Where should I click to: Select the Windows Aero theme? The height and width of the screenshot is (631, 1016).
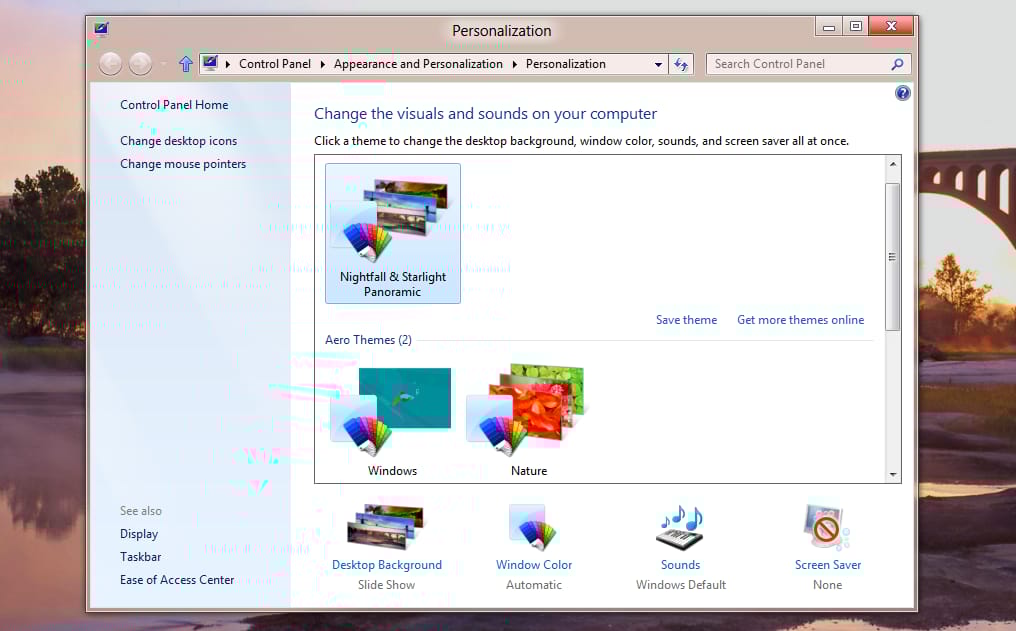click(x=392, y=421)
